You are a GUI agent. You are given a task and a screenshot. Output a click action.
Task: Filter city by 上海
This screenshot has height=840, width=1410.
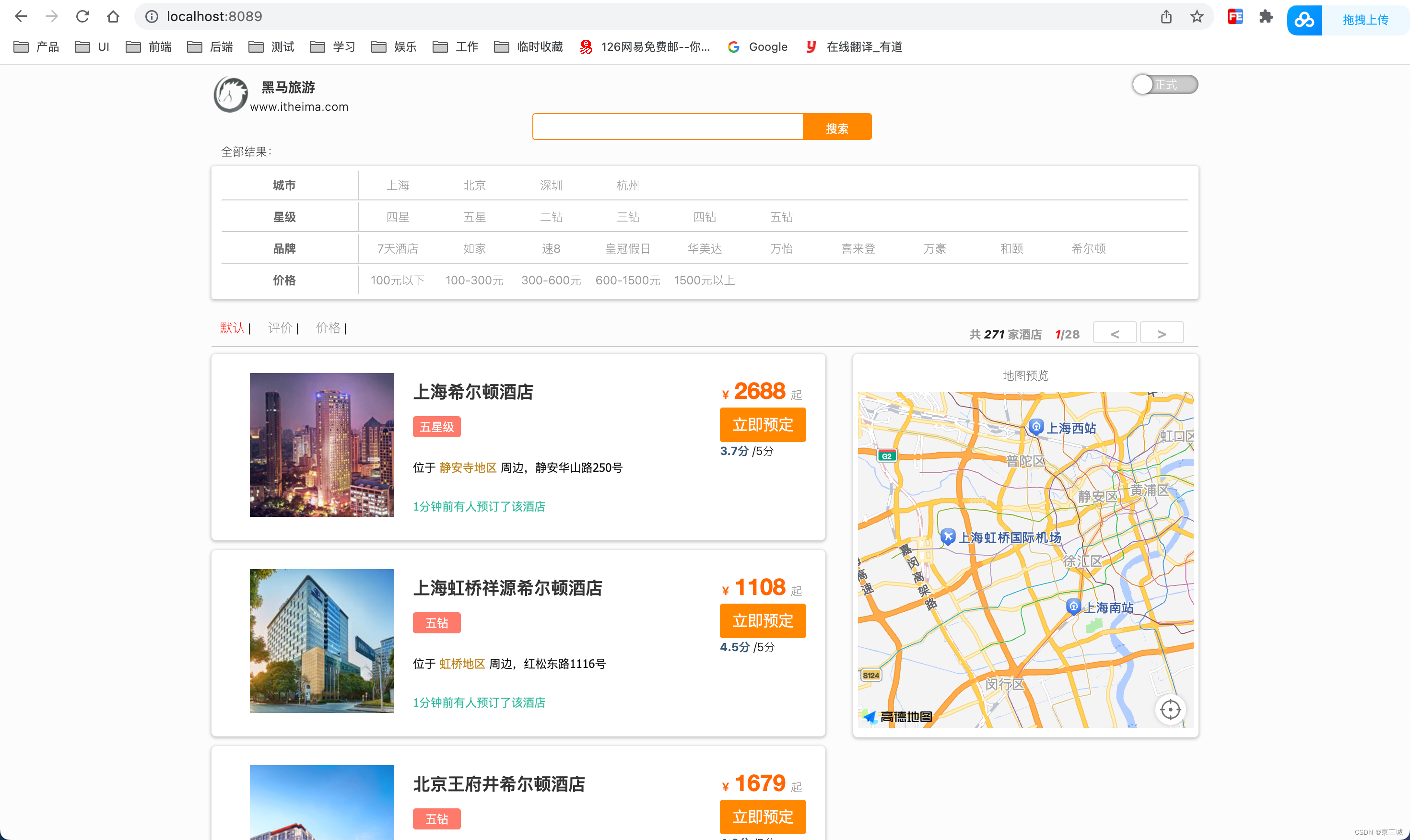398,185
